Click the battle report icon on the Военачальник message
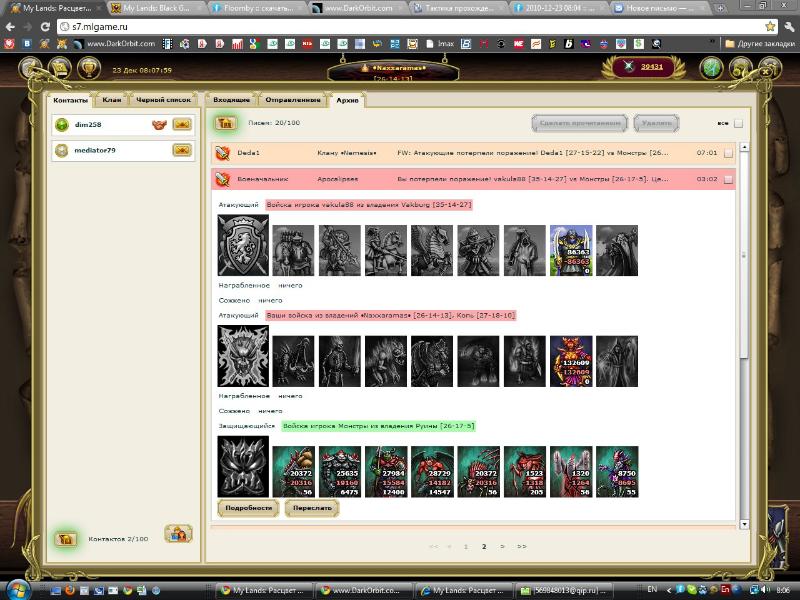 222,179
